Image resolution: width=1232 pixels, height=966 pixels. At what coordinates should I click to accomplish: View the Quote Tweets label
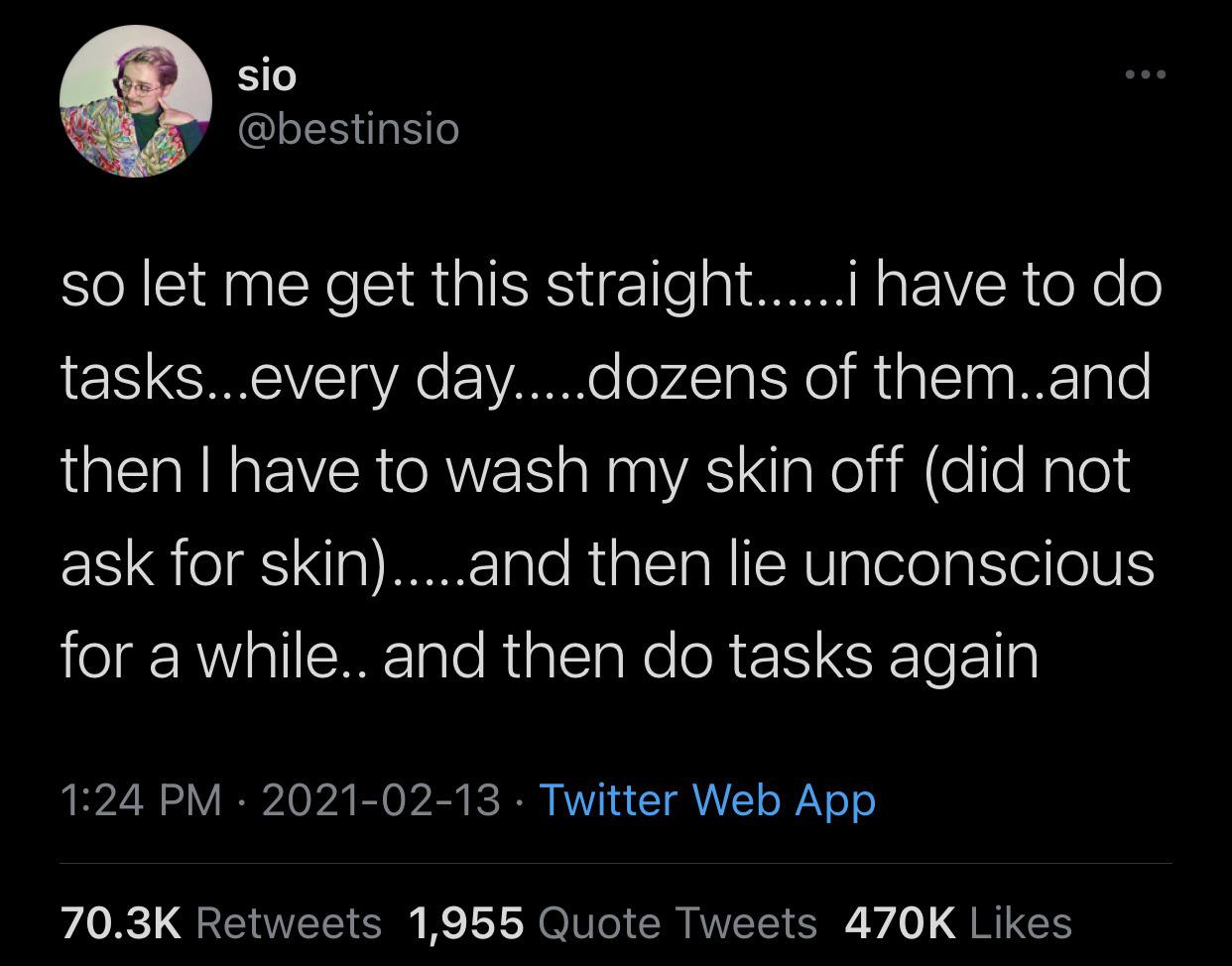(x=678, y=923)
